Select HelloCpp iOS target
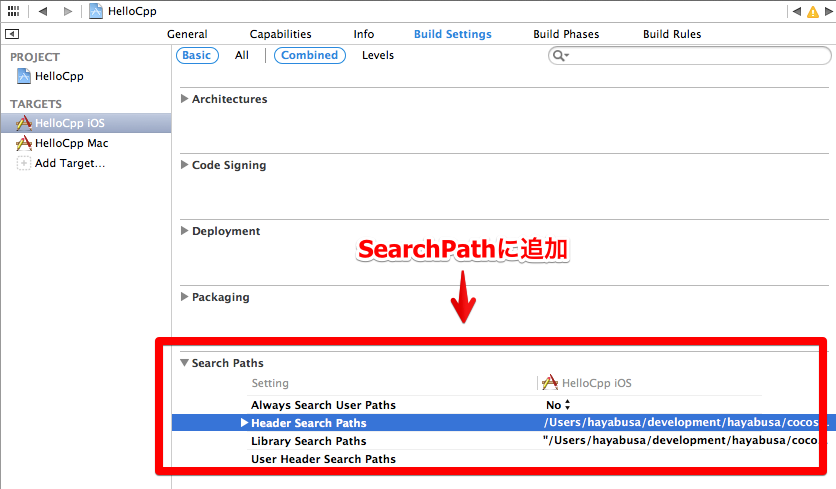 point(86,123)
